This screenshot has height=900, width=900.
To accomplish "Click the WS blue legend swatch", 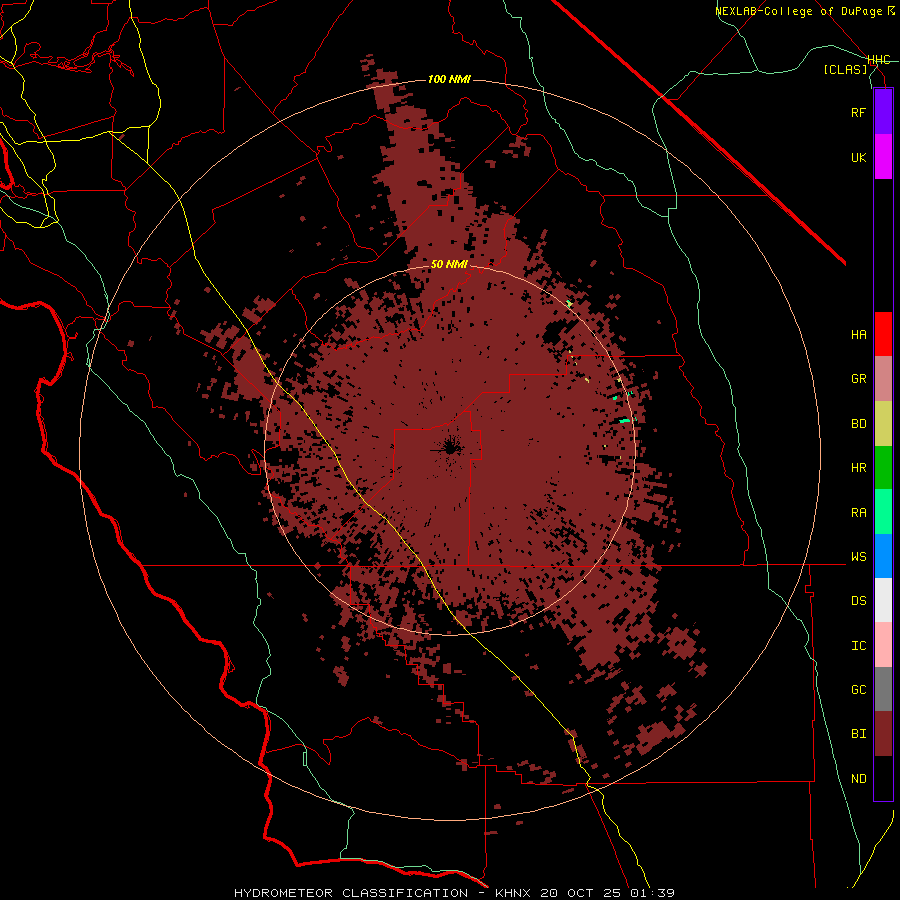I will coord(883,556).
